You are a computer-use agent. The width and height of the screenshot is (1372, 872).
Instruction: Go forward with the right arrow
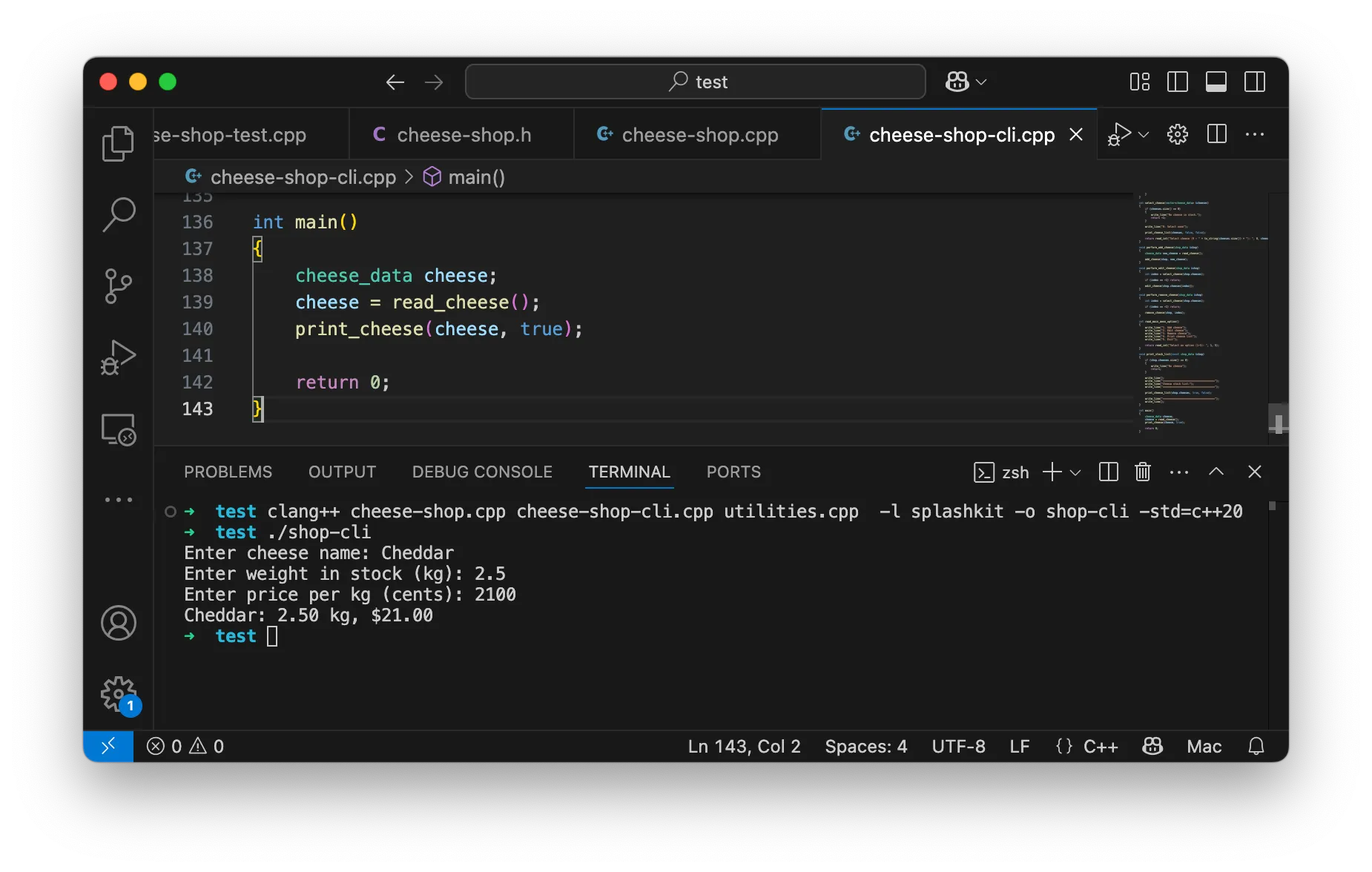pyautogui.click(x=434, y=82)
